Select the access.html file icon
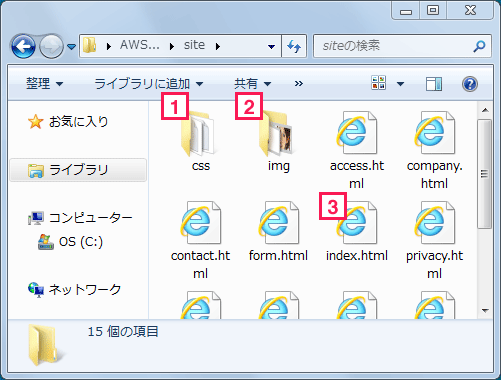Image resolution: width=501 pixels, height=380 pixels. click(357, 133)
